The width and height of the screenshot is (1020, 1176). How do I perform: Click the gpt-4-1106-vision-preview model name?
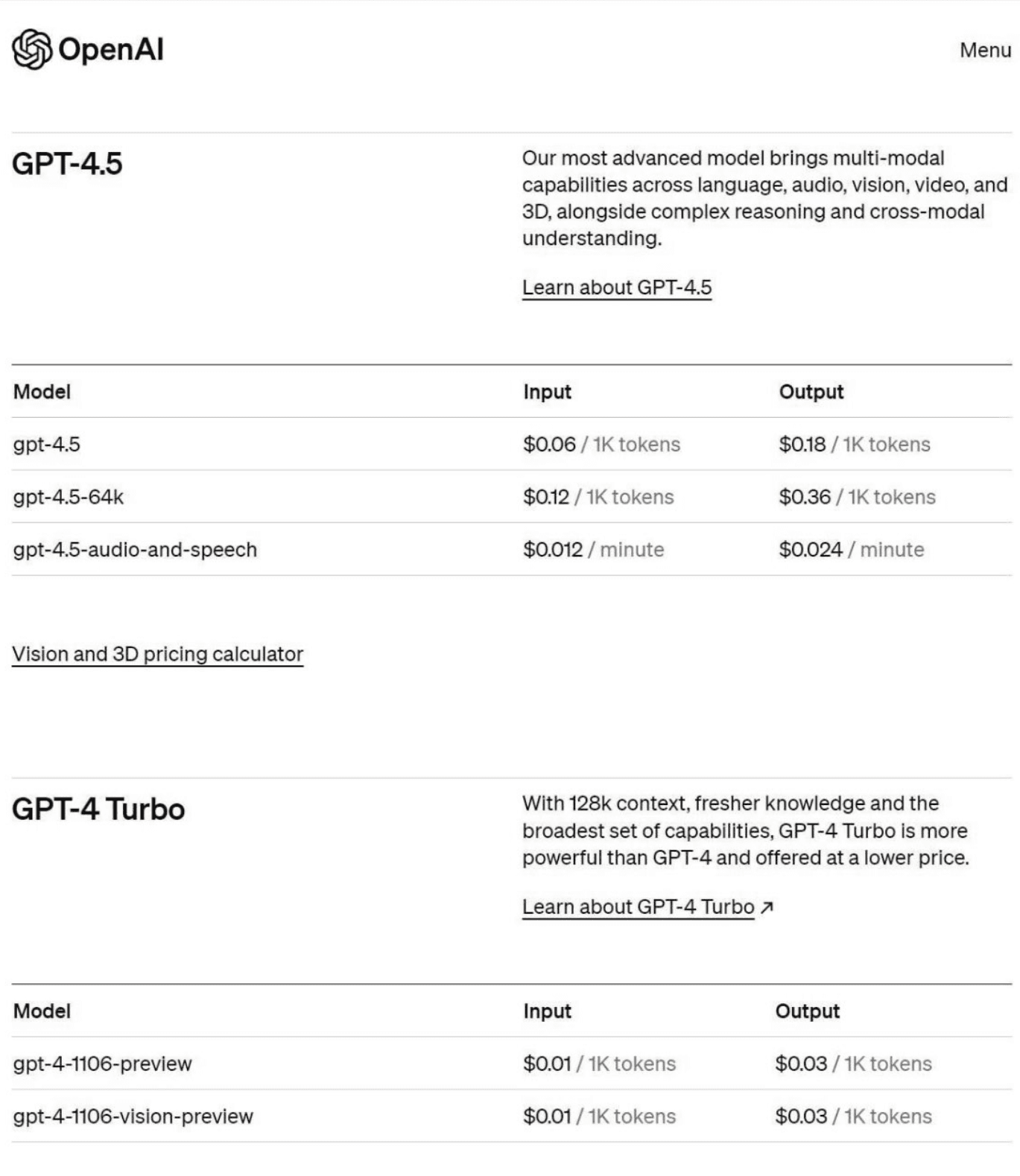click(133, 1116)
